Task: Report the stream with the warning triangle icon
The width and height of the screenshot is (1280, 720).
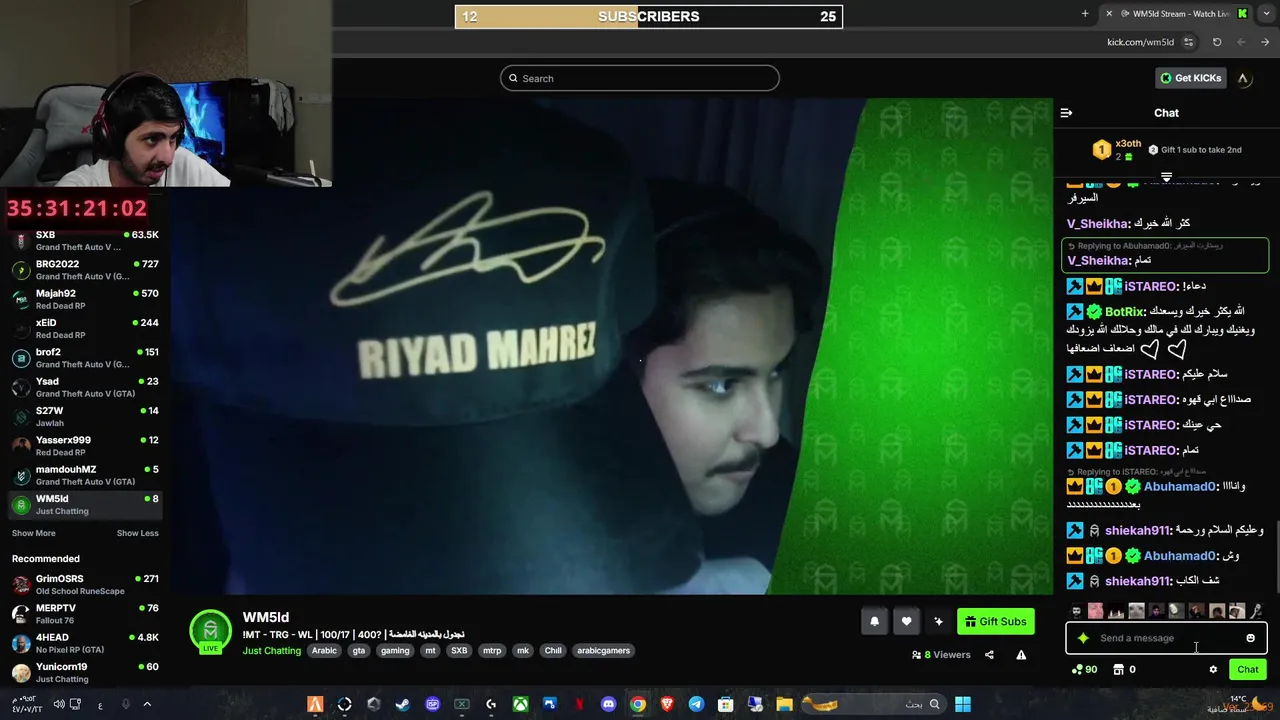Action: click(1021, 655)
